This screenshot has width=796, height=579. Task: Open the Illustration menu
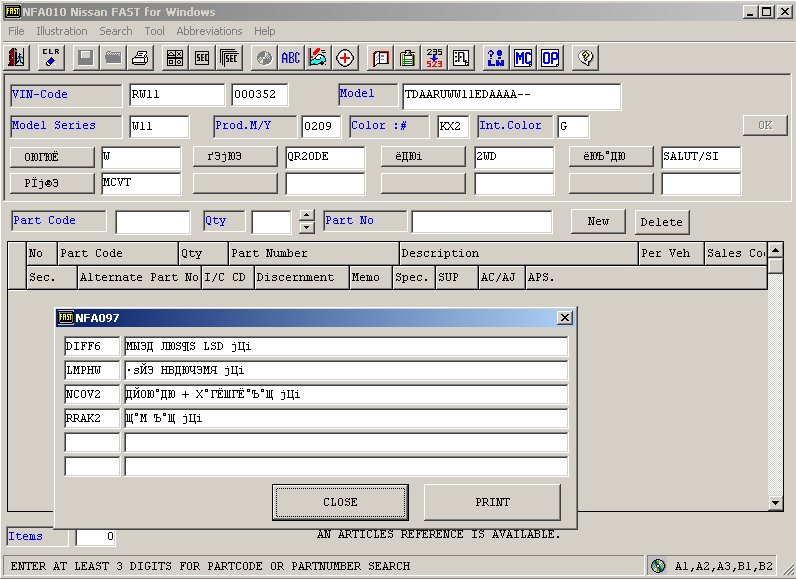[x=62, y=31]
